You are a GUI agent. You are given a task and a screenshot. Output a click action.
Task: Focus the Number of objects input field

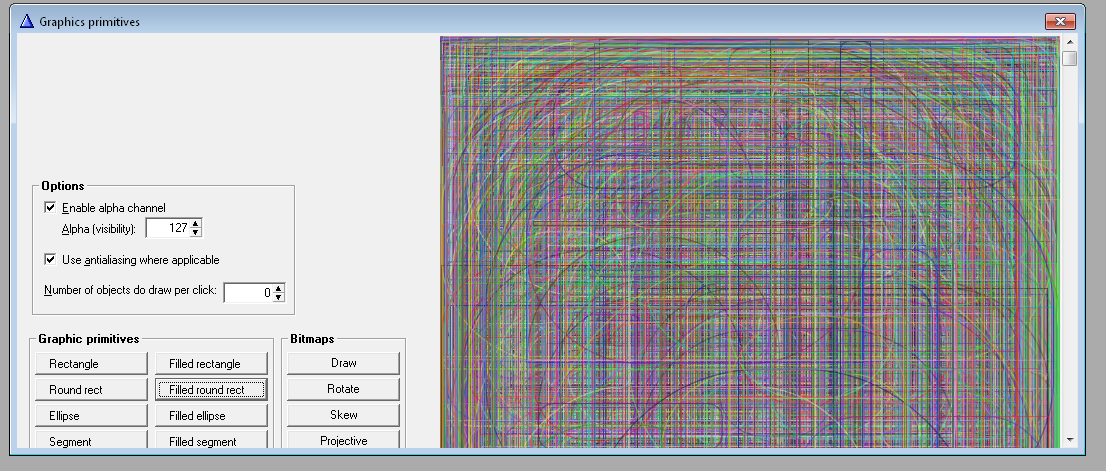click(x=247, y=292)
